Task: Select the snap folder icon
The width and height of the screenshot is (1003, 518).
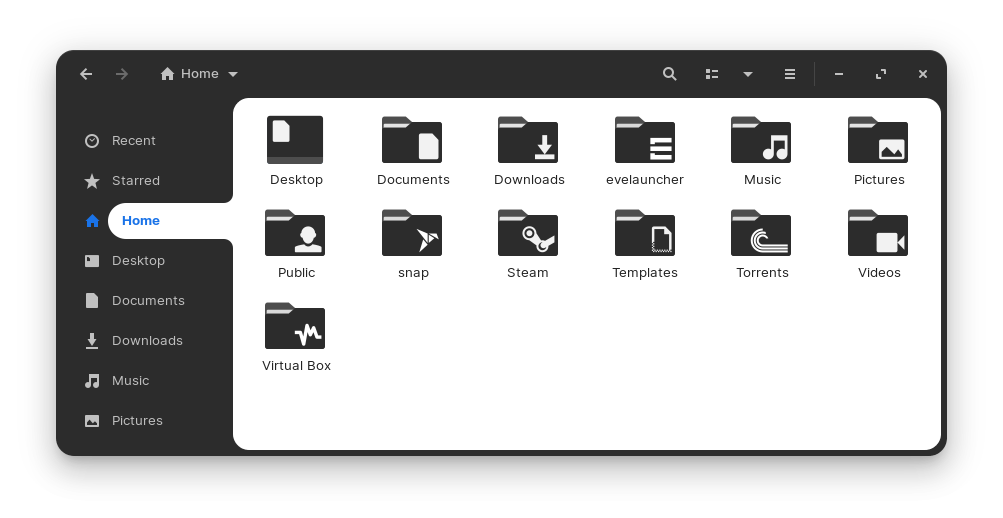Action: coord(412,233)
